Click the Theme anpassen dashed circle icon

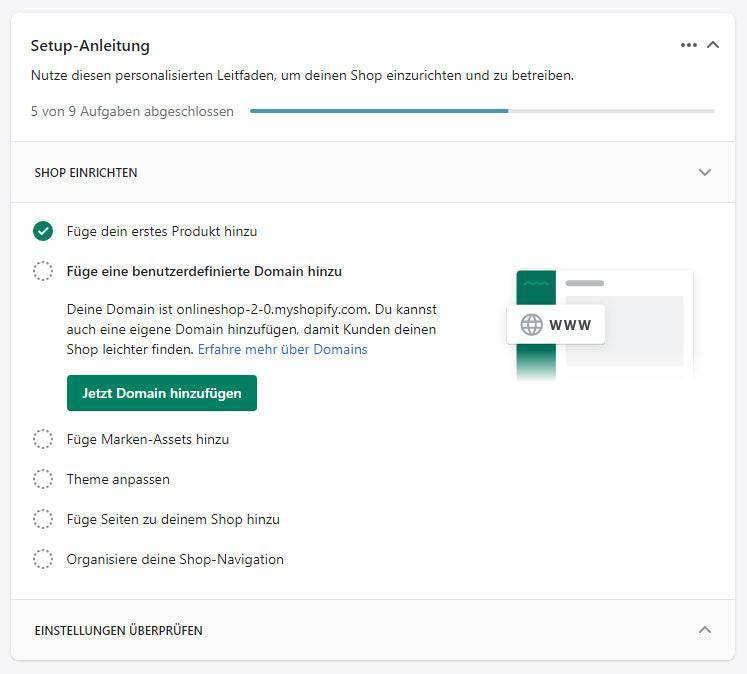coord(43,479)
